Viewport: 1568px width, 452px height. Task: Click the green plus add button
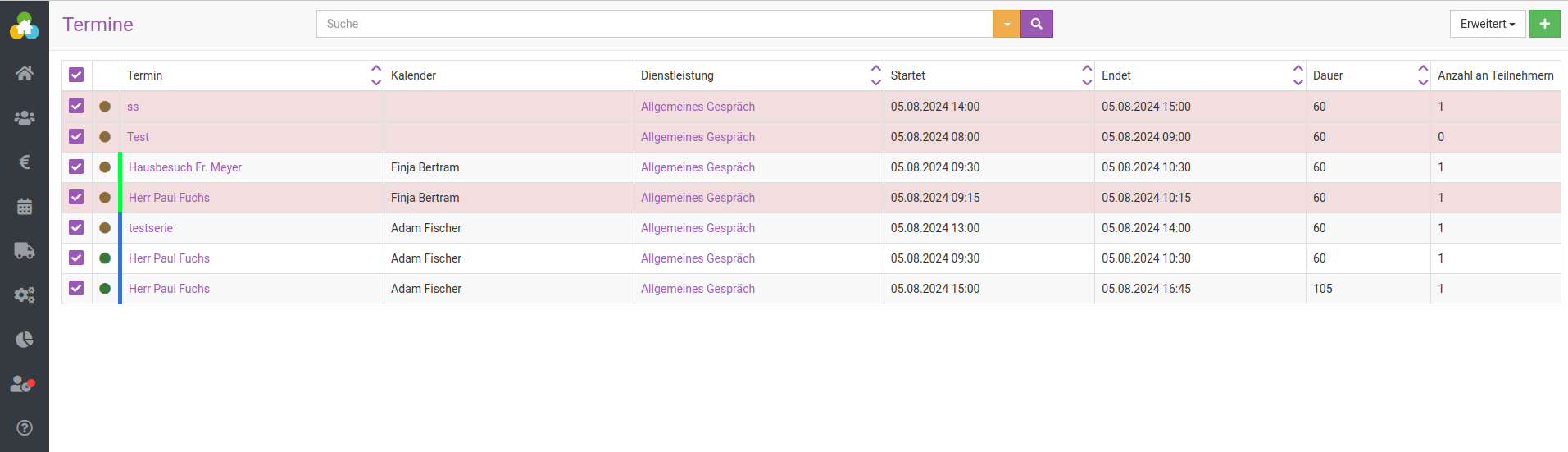(x=1544, y=24)
